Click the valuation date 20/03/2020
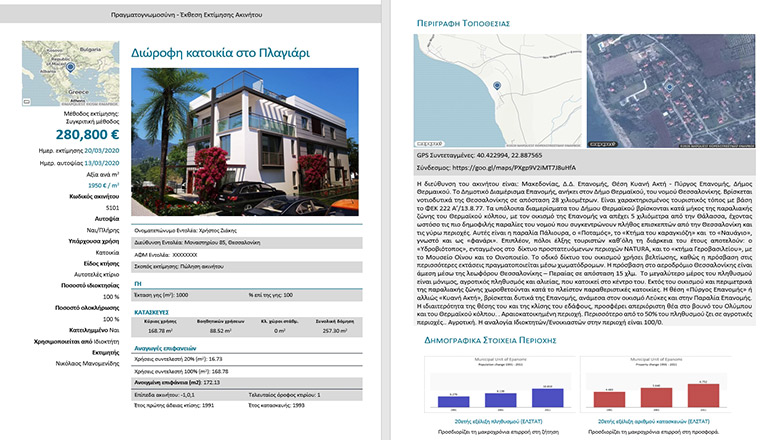The width and height of the screenshot is (770, 440). click(102, 151)
